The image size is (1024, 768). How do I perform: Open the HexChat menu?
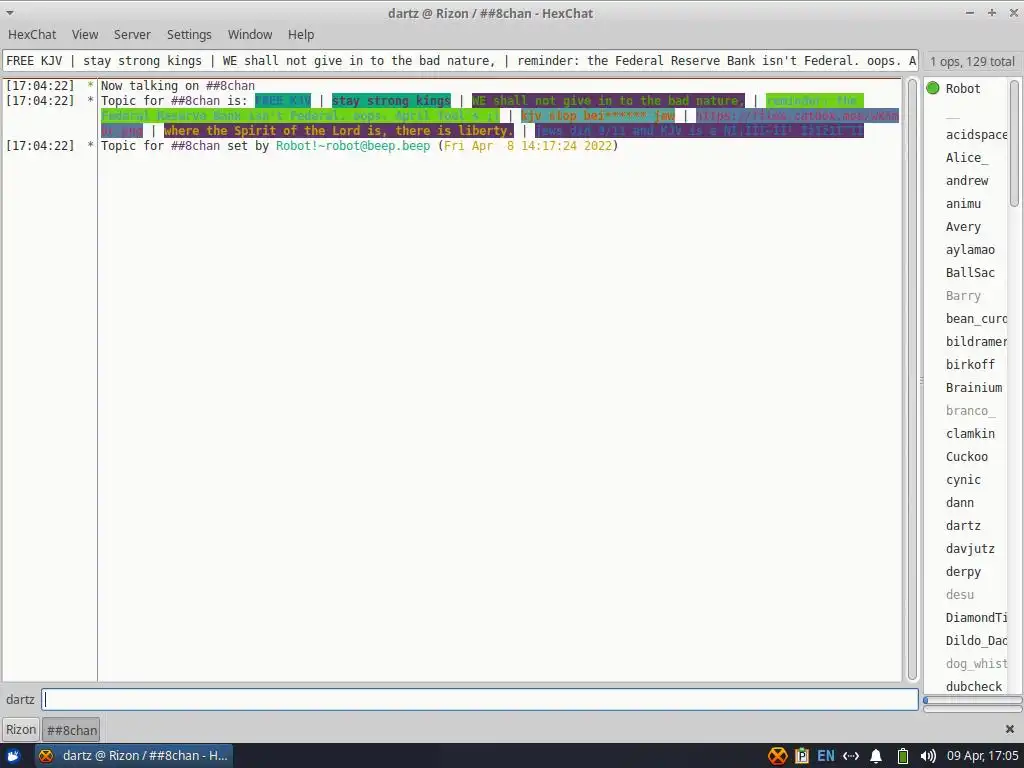pyautogui.click(x=32, y=35)
